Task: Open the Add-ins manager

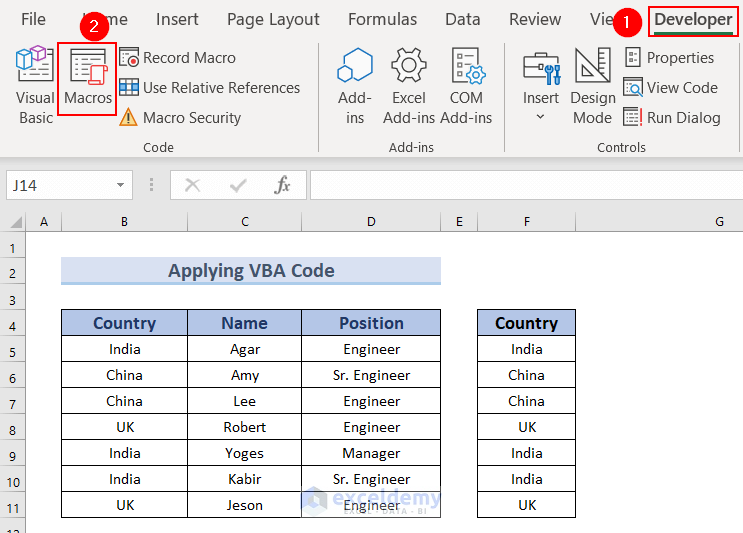Action: (355, 87)
